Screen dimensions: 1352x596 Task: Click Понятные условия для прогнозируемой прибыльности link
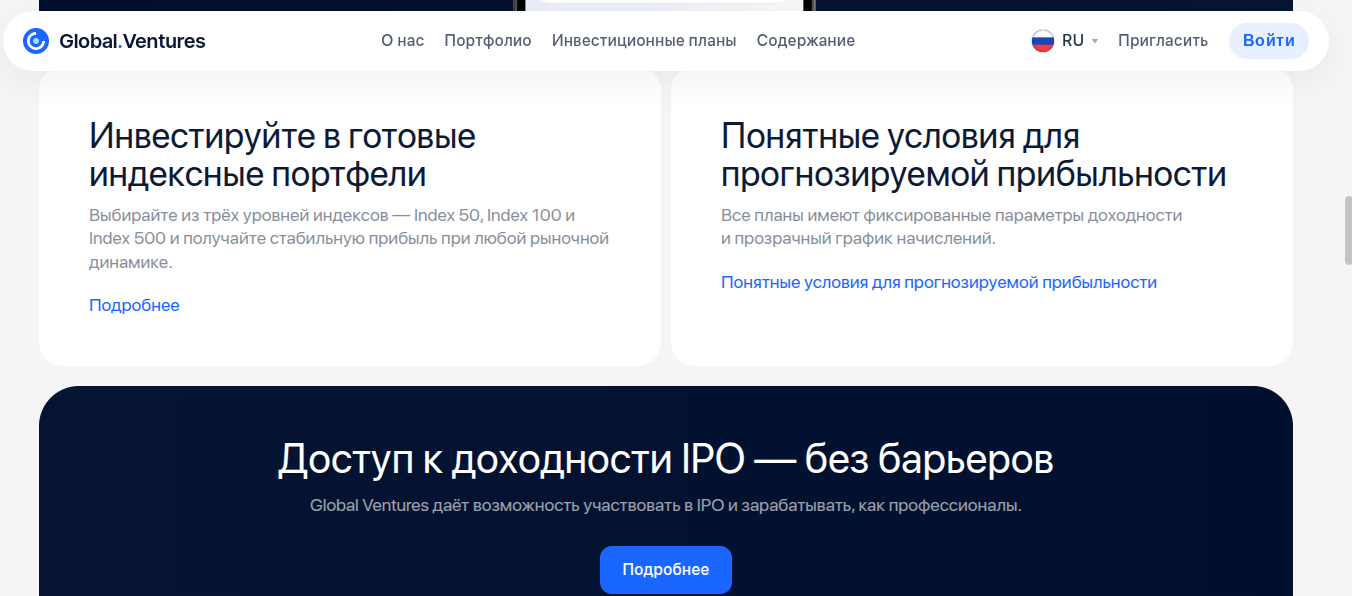[x=939, y=281]
